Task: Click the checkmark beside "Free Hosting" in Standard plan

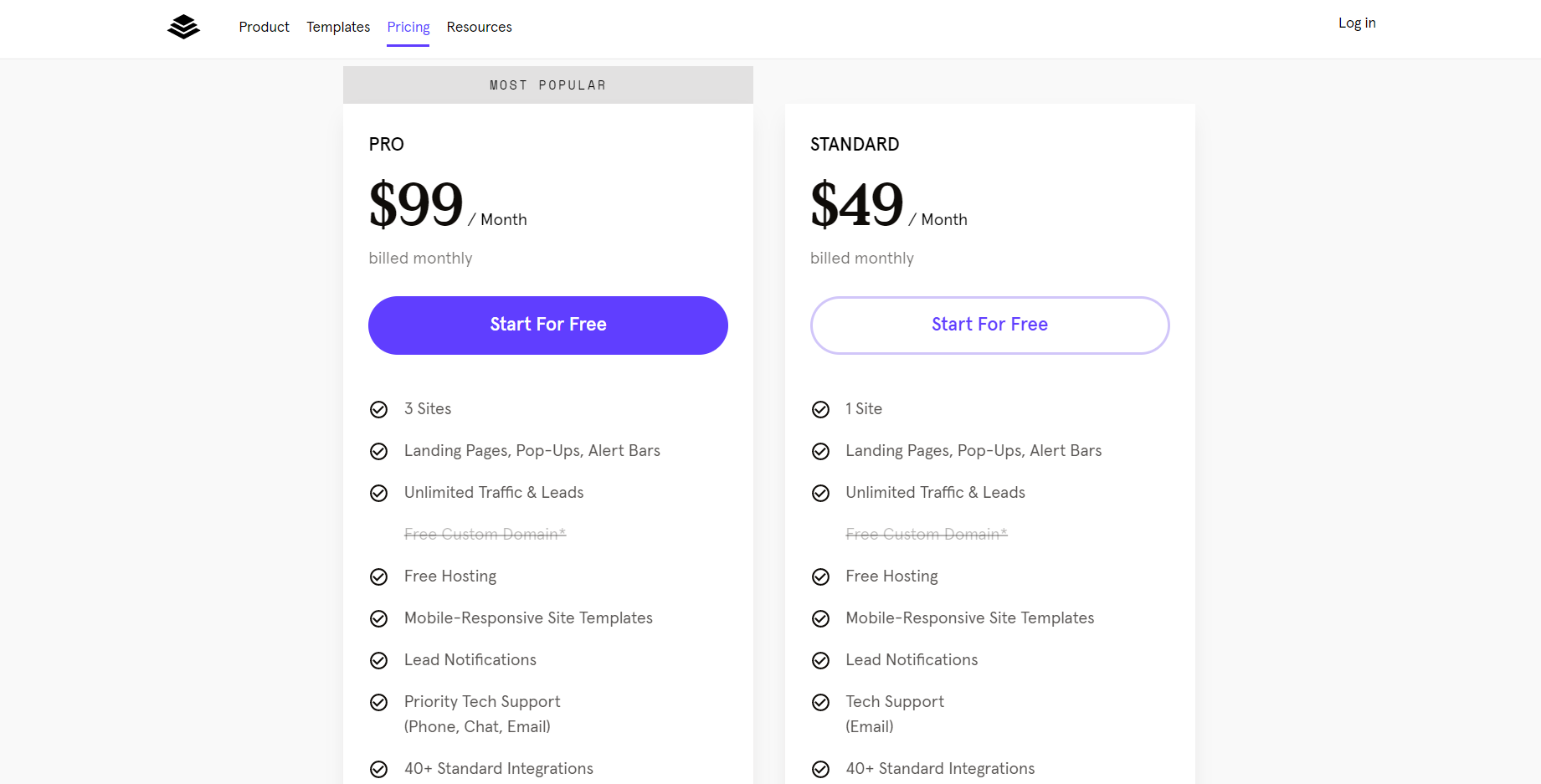Action: pos(820,576)
